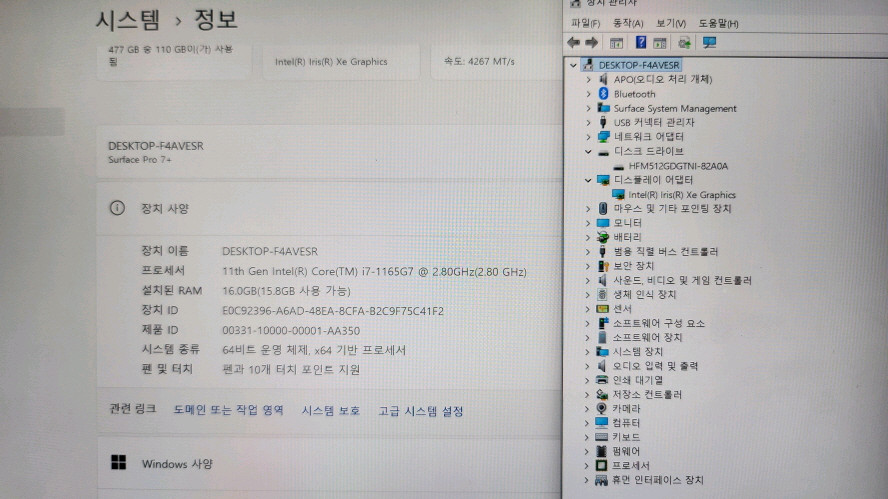This screenshot has width=888, height=499.
Task: Click the Back arrow in Device Manager toolbar
Action: tap(573, 42)
